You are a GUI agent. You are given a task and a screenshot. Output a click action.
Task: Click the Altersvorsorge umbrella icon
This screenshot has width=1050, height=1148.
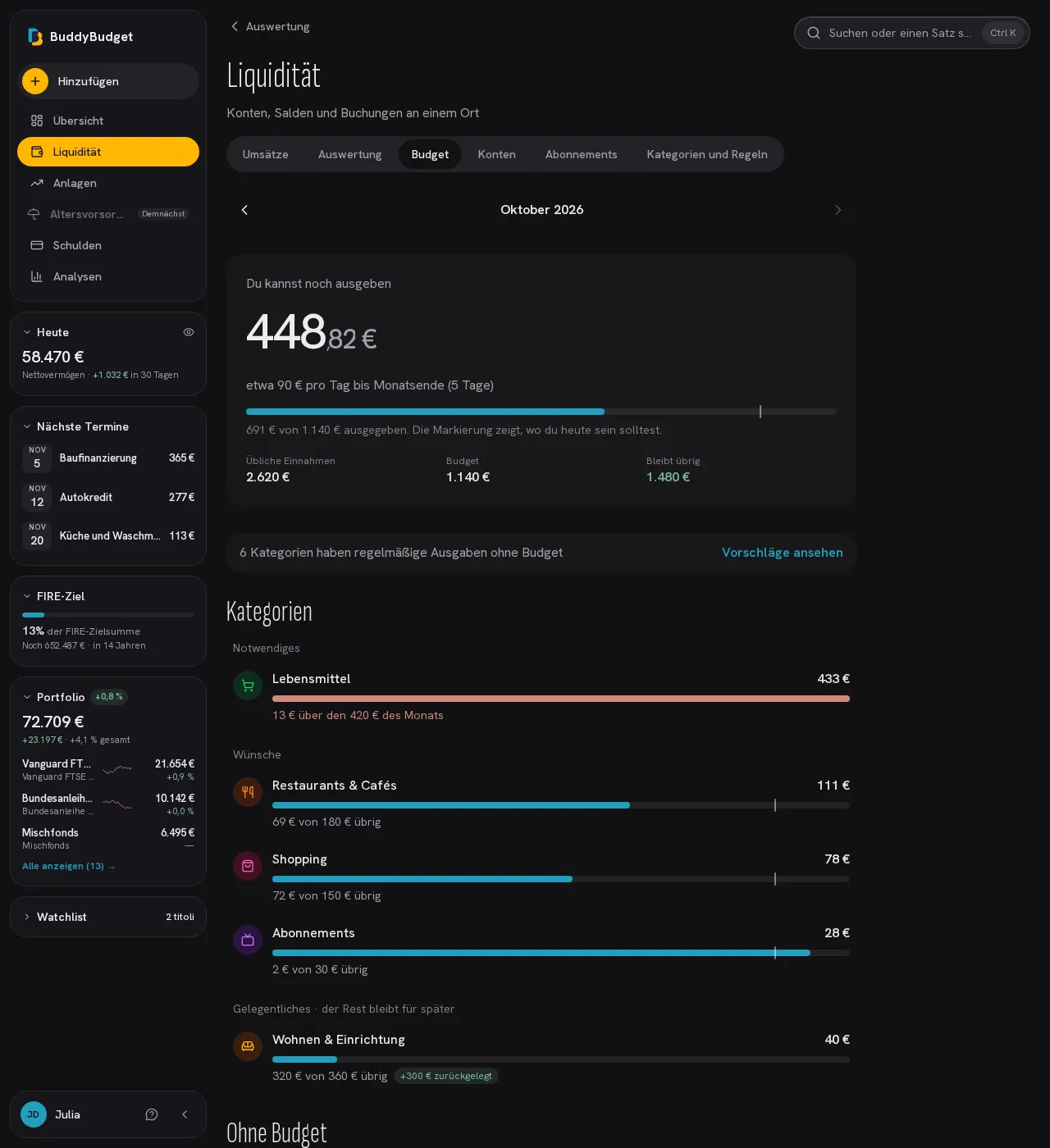(34, 214)
